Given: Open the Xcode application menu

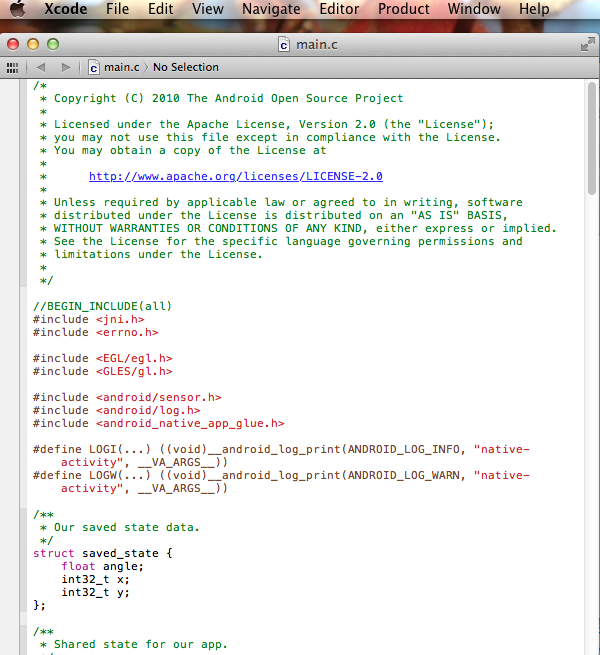Looking at the screenshot, I should coord(66,9).
